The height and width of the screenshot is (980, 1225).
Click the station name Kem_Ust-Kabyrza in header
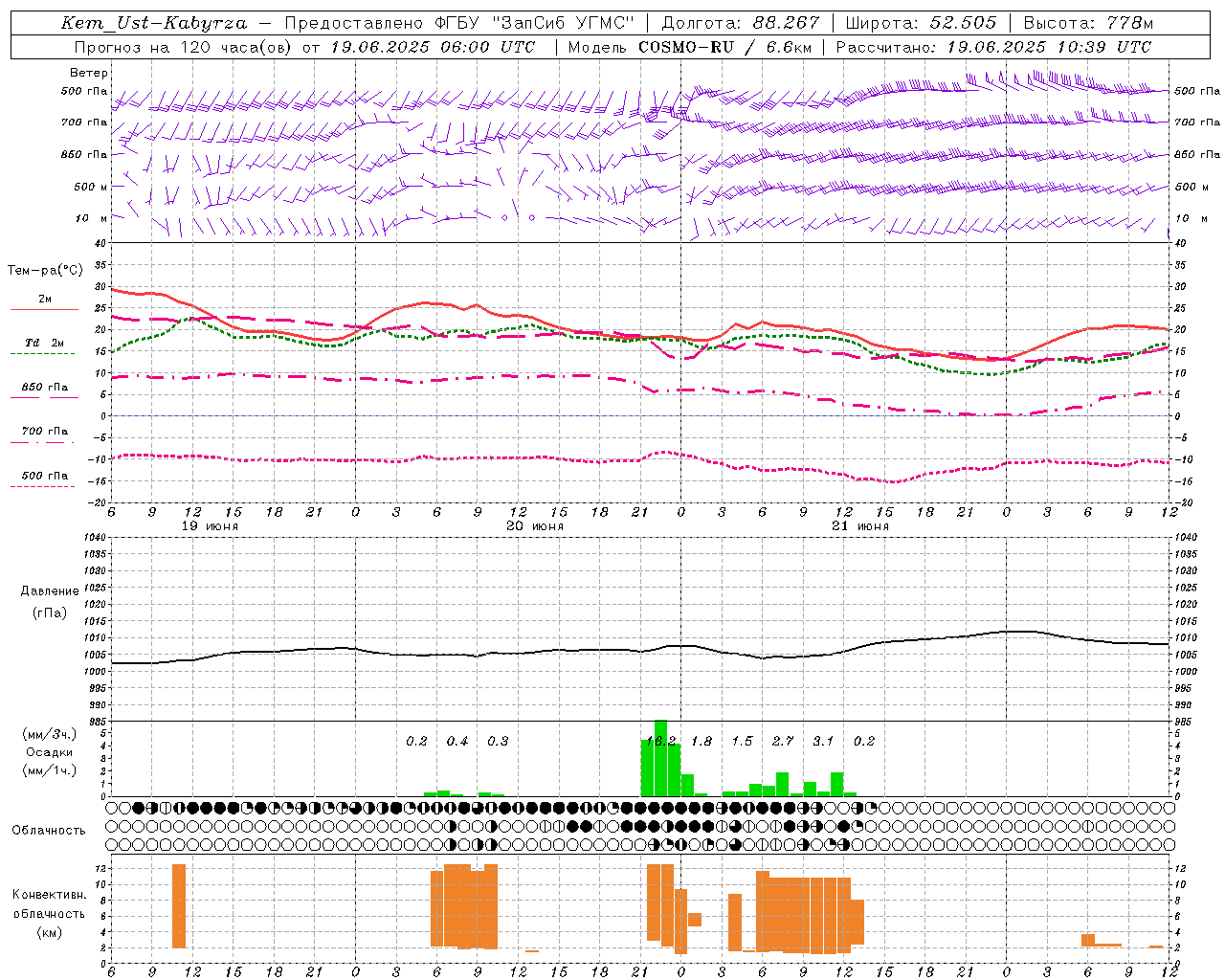pyautogui.click(x=153, y=23)
